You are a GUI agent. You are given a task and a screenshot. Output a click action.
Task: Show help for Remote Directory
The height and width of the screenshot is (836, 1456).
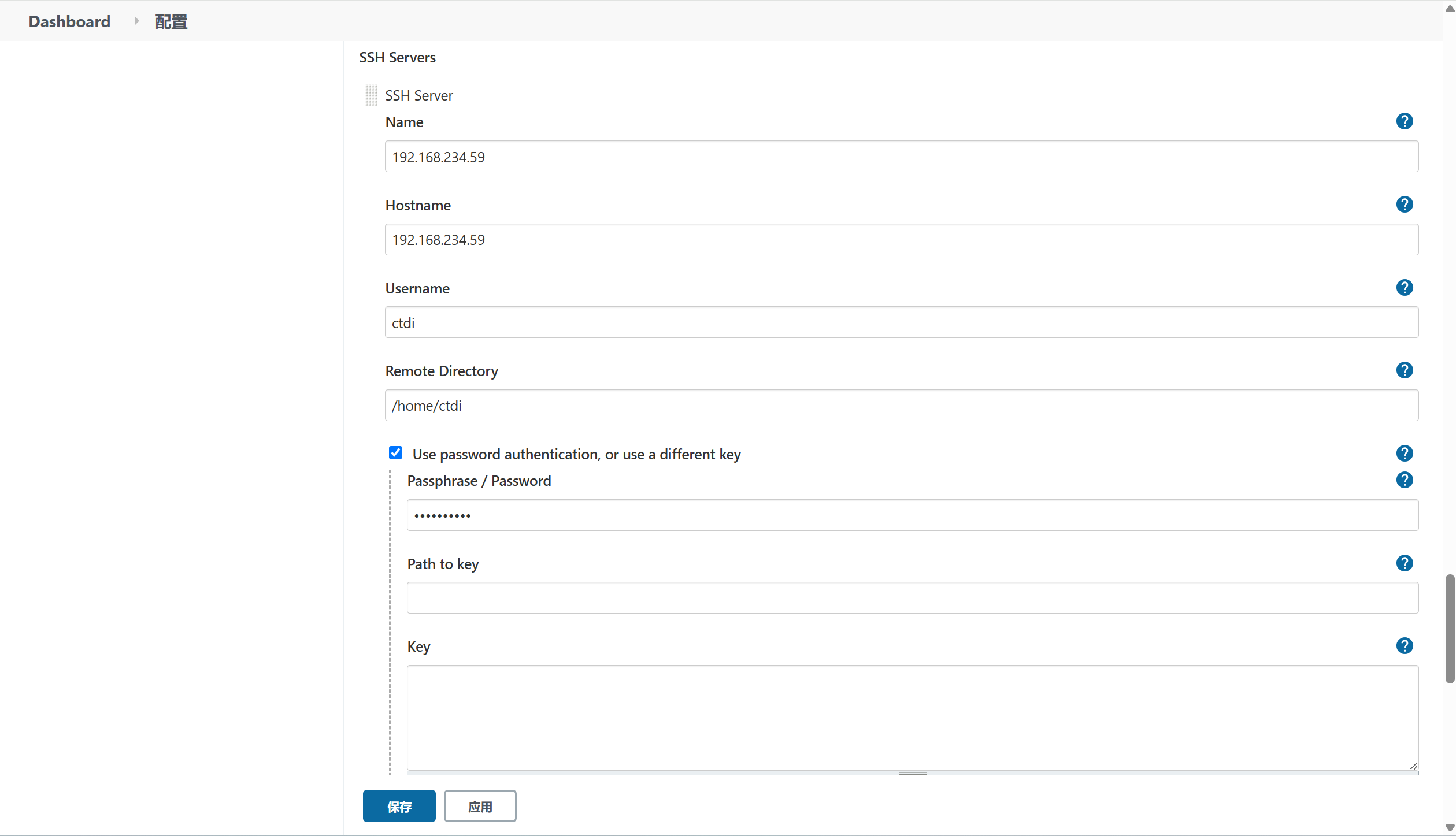(1404, 370)
